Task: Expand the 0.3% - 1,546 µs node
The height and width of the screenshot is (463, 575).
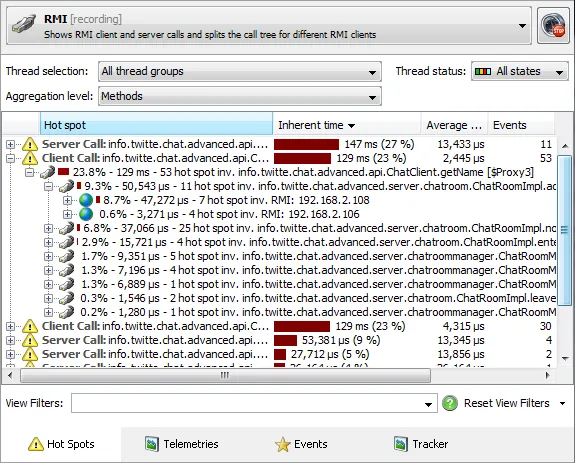Action: (x=48, y=298)
